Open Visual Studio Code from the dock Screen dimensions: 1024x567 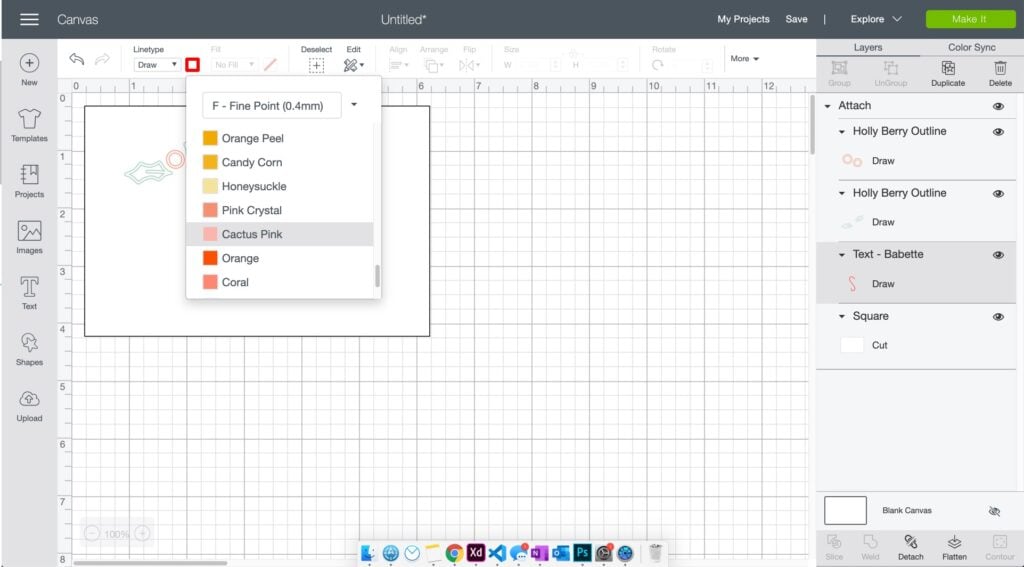[x=497, y=553]
